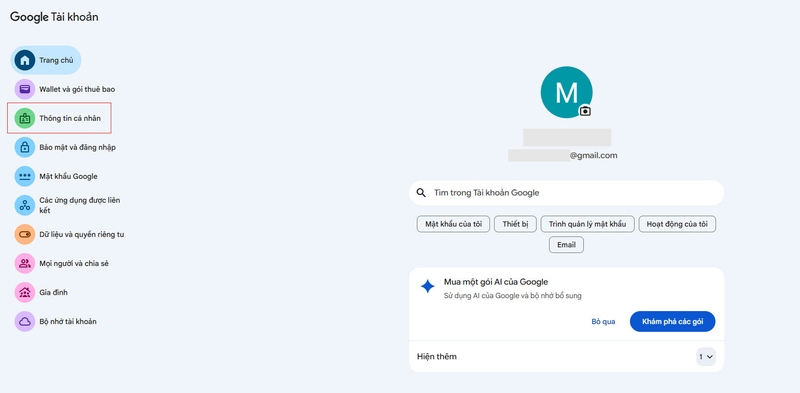Click the Hoạt động của tôi chip
This screenshot has height=393, width=800.
(x=677, y=224)
